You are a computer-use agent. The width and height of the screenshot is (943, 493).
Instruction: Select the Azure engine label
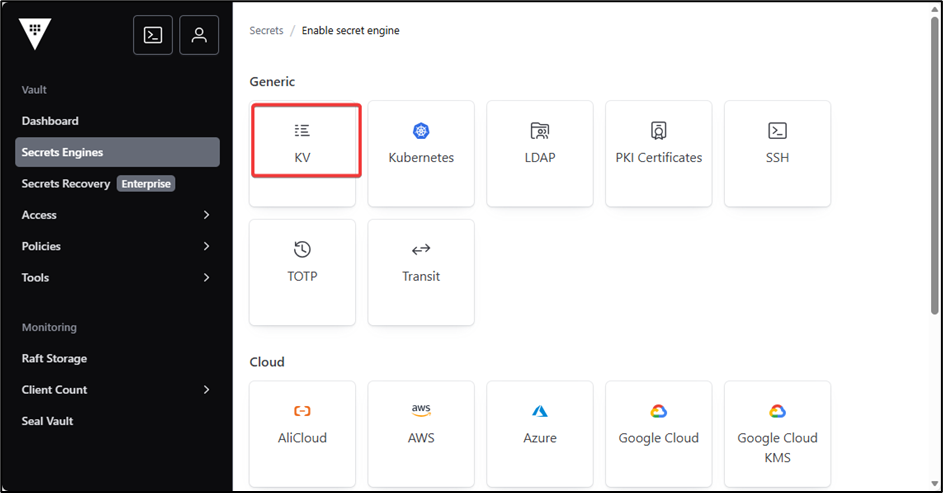[x=540, y=438]
